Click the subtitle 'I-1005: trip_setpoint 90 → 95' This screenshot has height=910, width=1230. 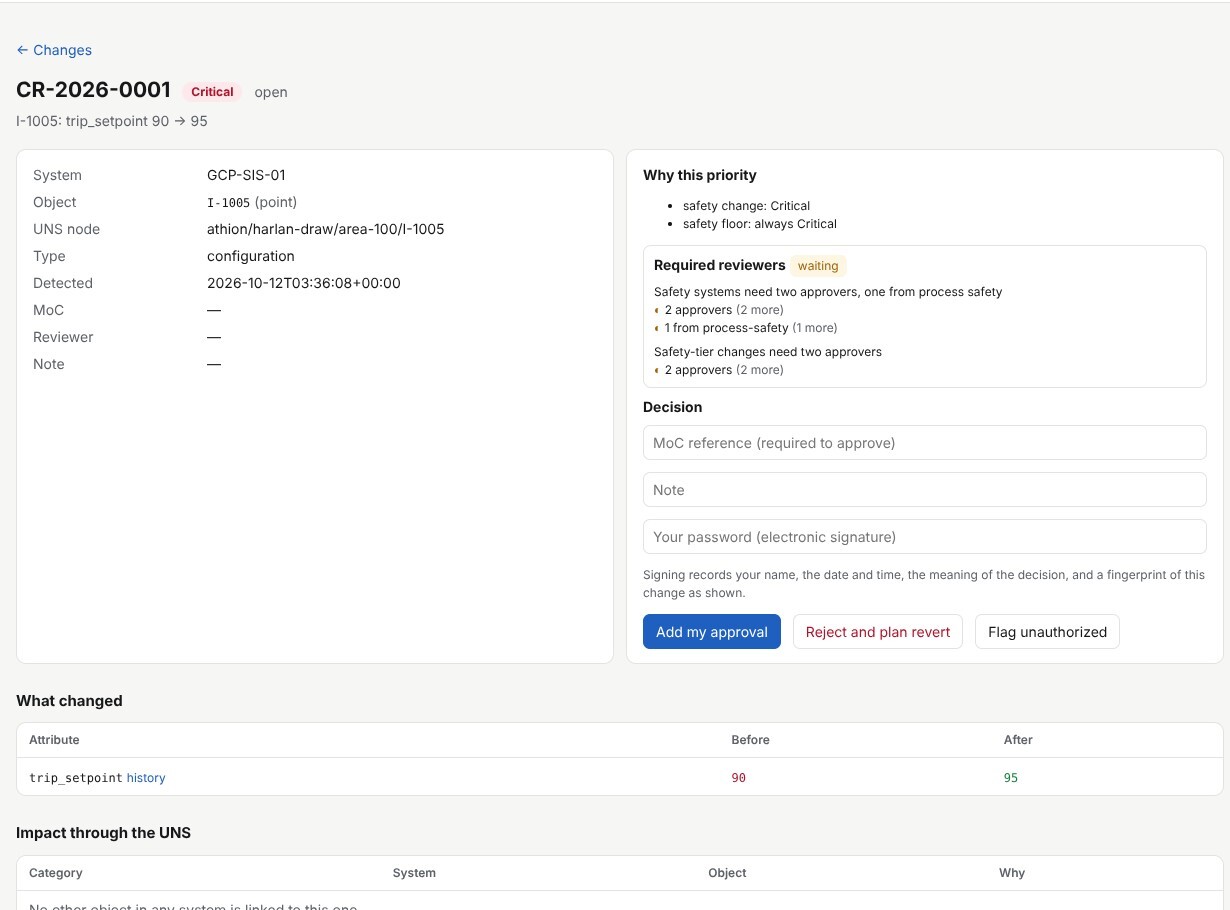tap(112, 121)
